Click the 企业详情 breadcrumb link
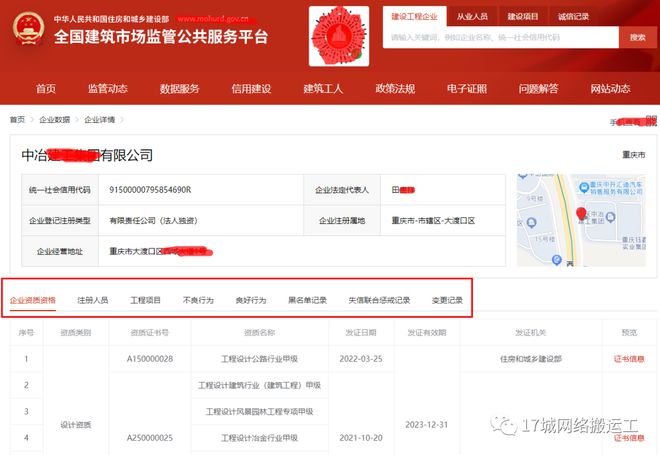Screen dimensions: 660x455 click(99, 120)
